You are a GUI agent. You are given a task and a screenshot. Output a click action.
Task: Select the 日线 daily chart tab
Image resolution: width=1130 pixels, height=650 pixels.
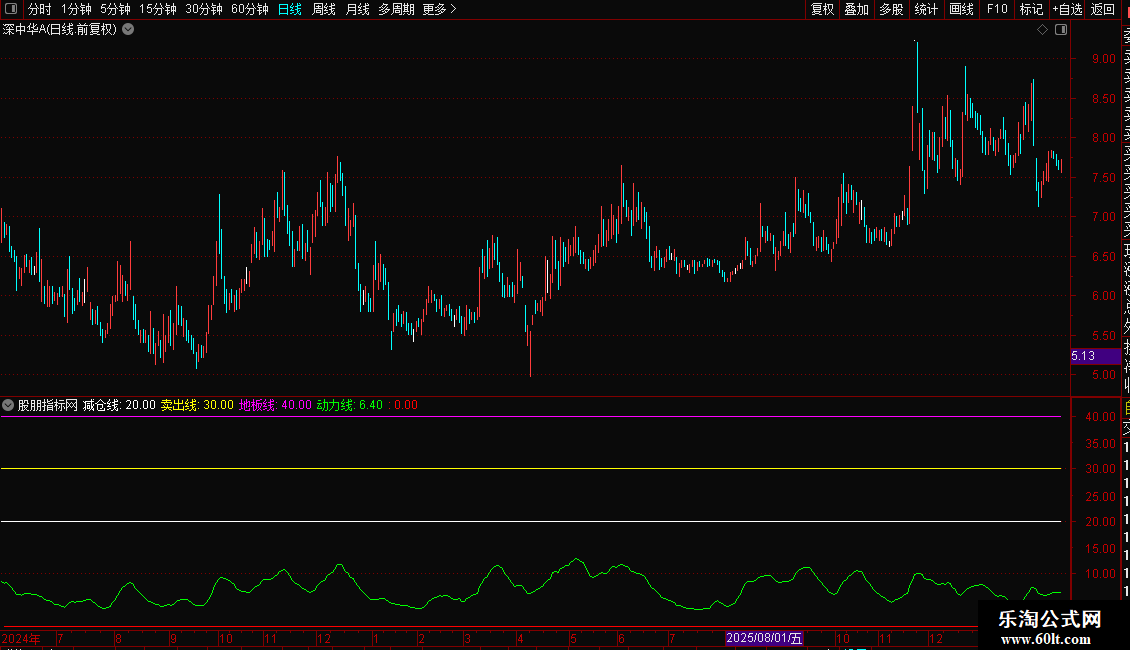[x=290, y=9]
